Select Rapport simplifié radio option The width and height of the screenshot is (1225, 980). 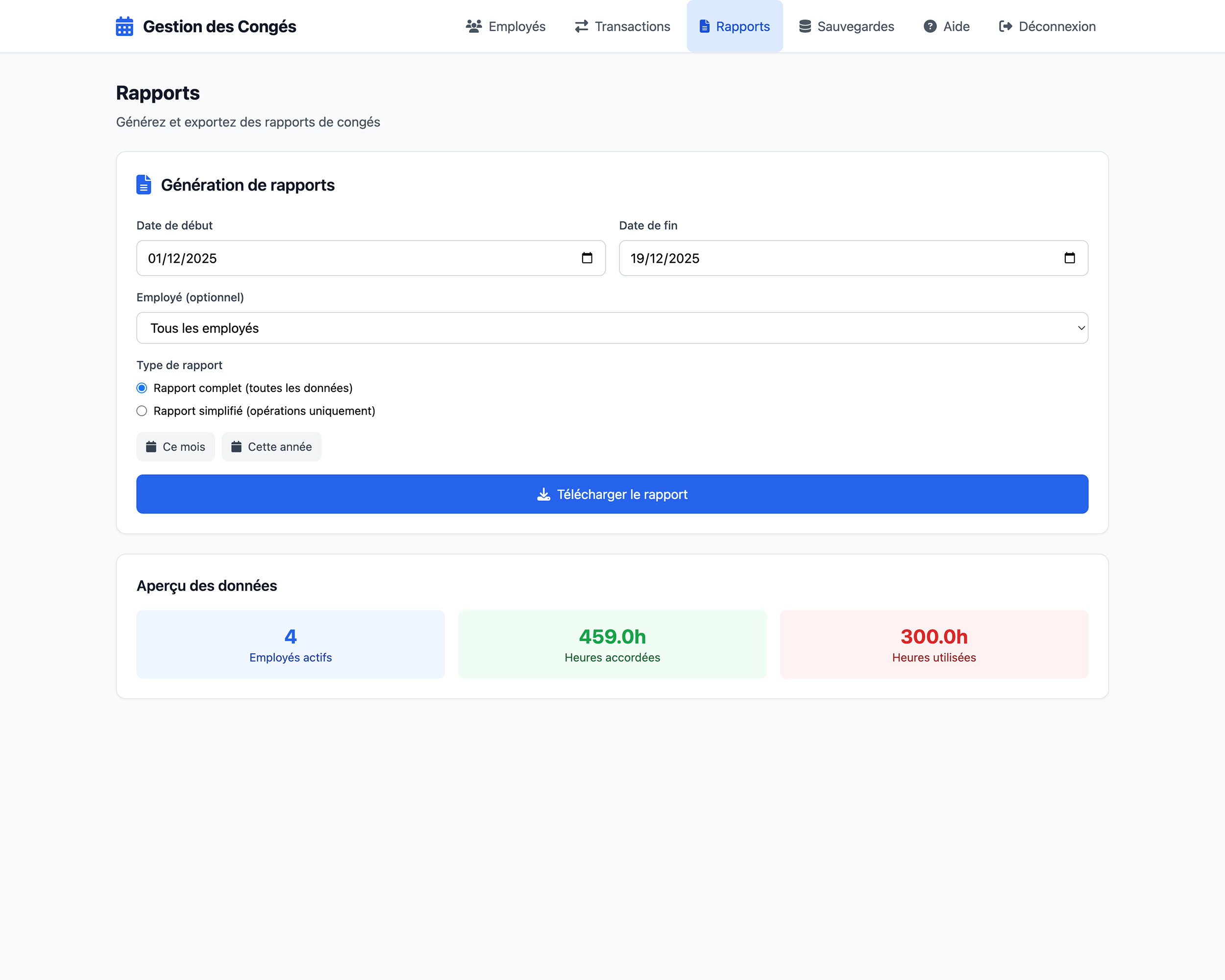pyautogui.click(x=142, y=411)
